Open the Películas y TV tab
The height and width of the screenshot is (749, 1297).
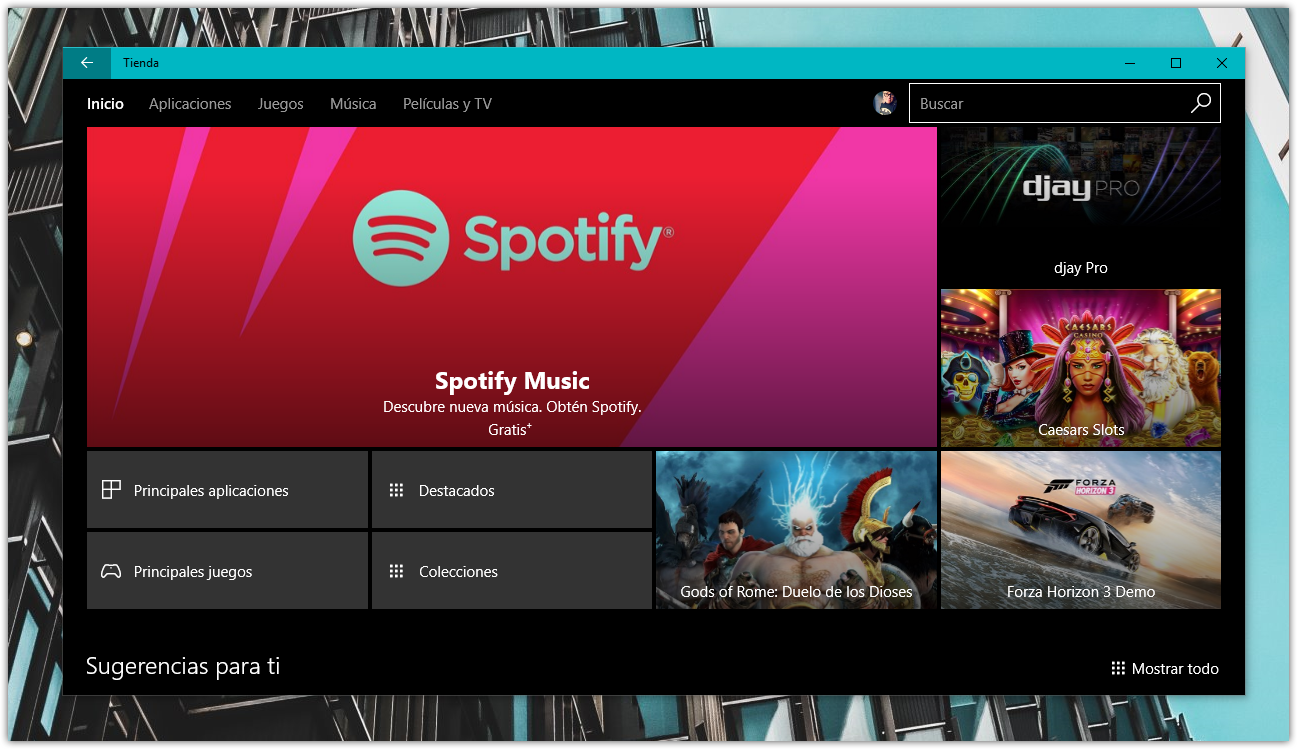(x=447, y=104)
